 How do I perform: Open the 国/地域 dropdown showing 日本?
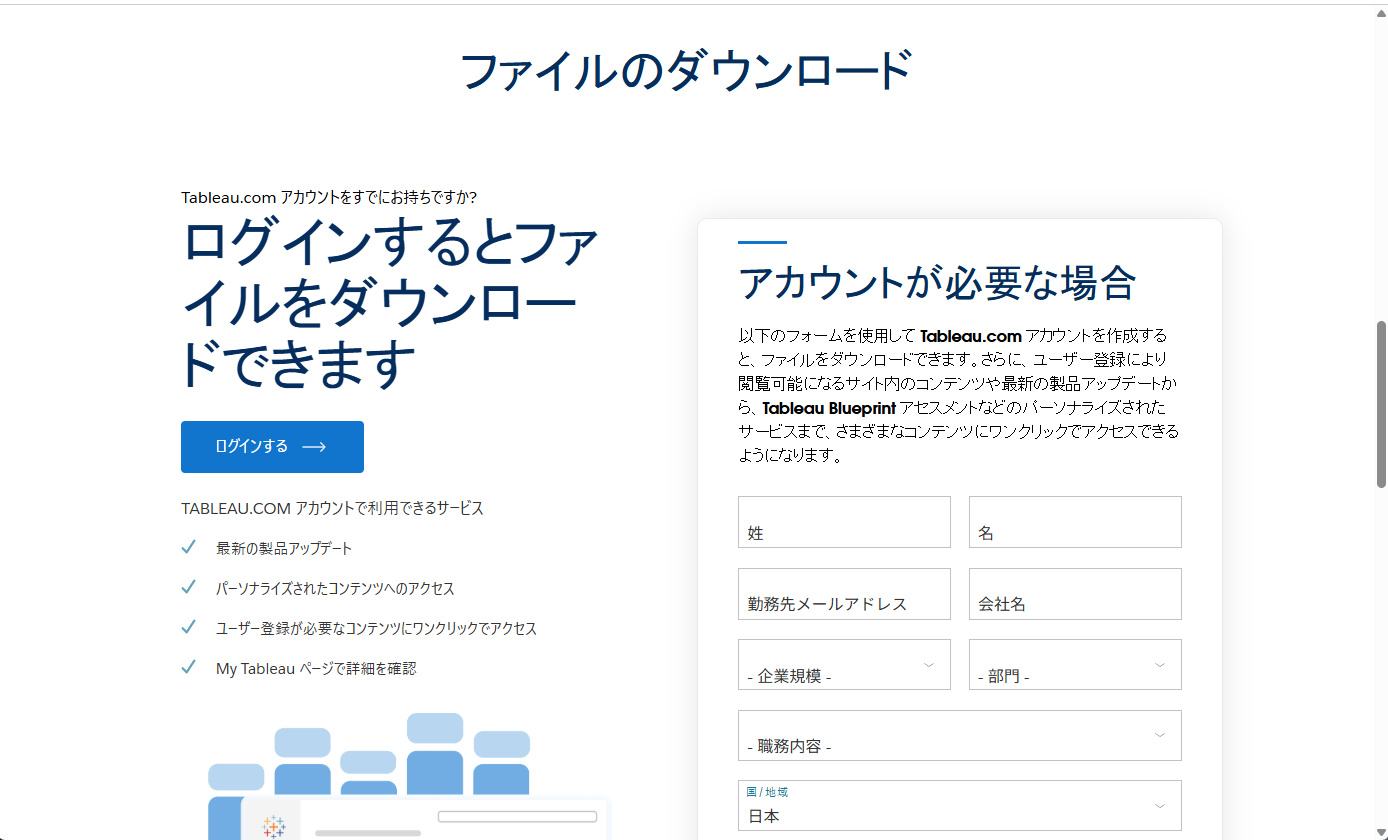959,806
